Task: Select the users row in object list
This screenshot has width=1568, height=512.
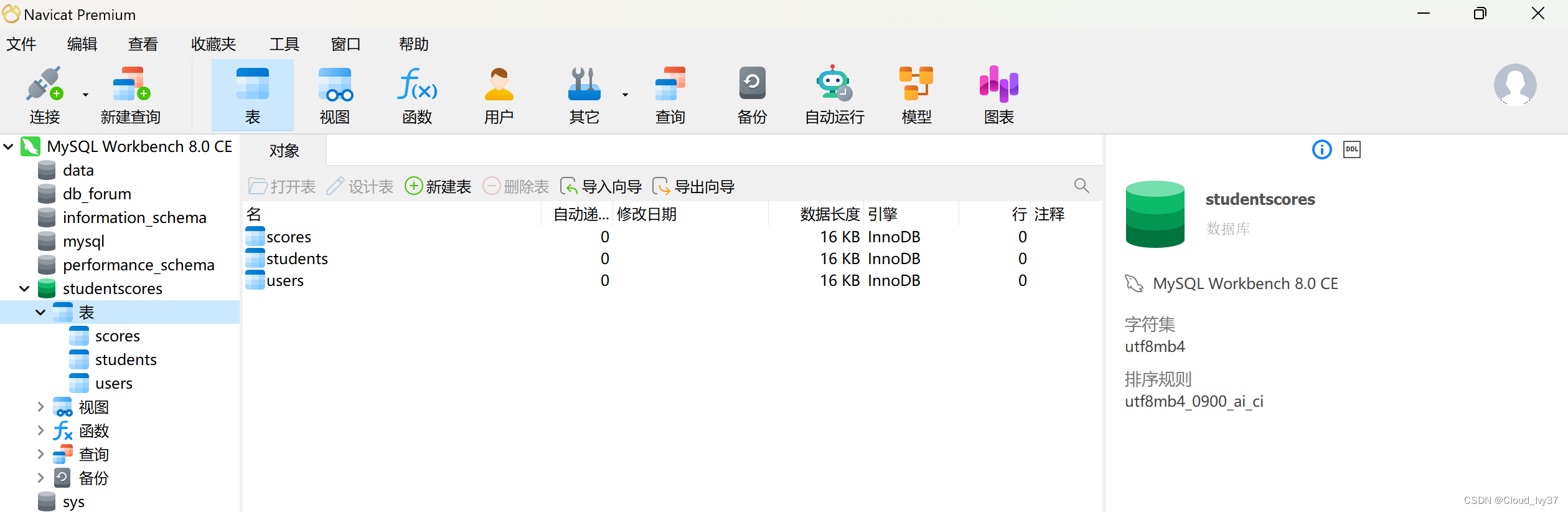Action: pyautogui.click(x=672, y=280)
